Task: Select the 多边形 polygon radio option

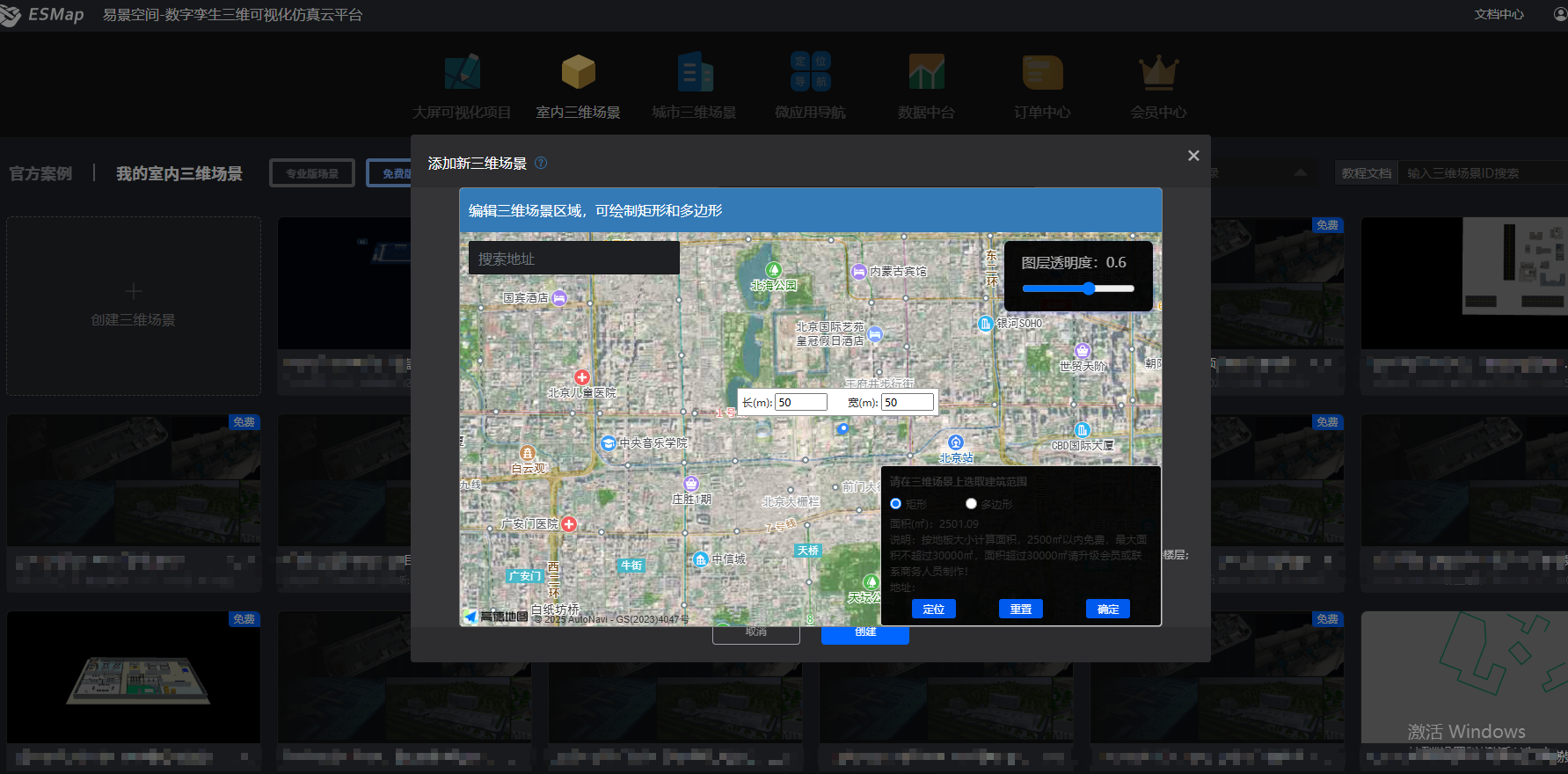Action: [971, 504]
